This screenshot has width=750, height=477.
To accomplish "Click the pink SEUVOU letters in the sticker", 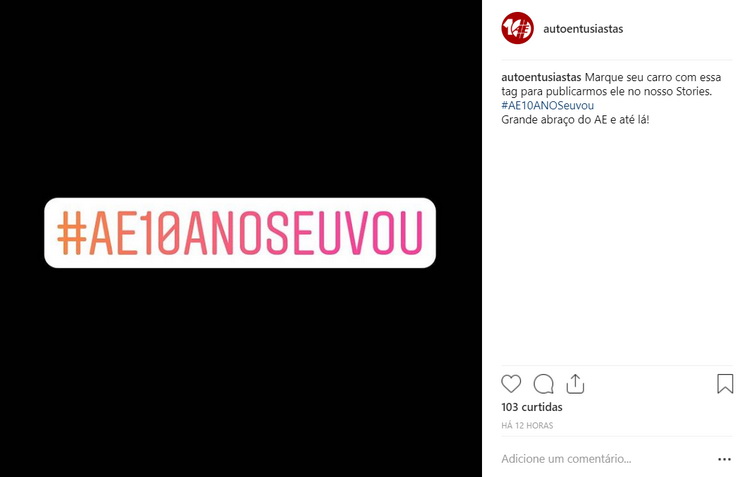I will click(344, 233).
